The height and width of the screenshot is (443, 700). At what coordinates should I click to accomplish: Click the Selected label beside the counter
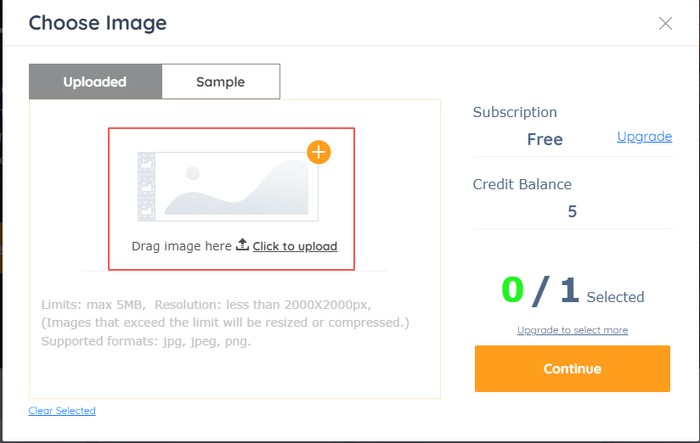click(x=615, y=297)
